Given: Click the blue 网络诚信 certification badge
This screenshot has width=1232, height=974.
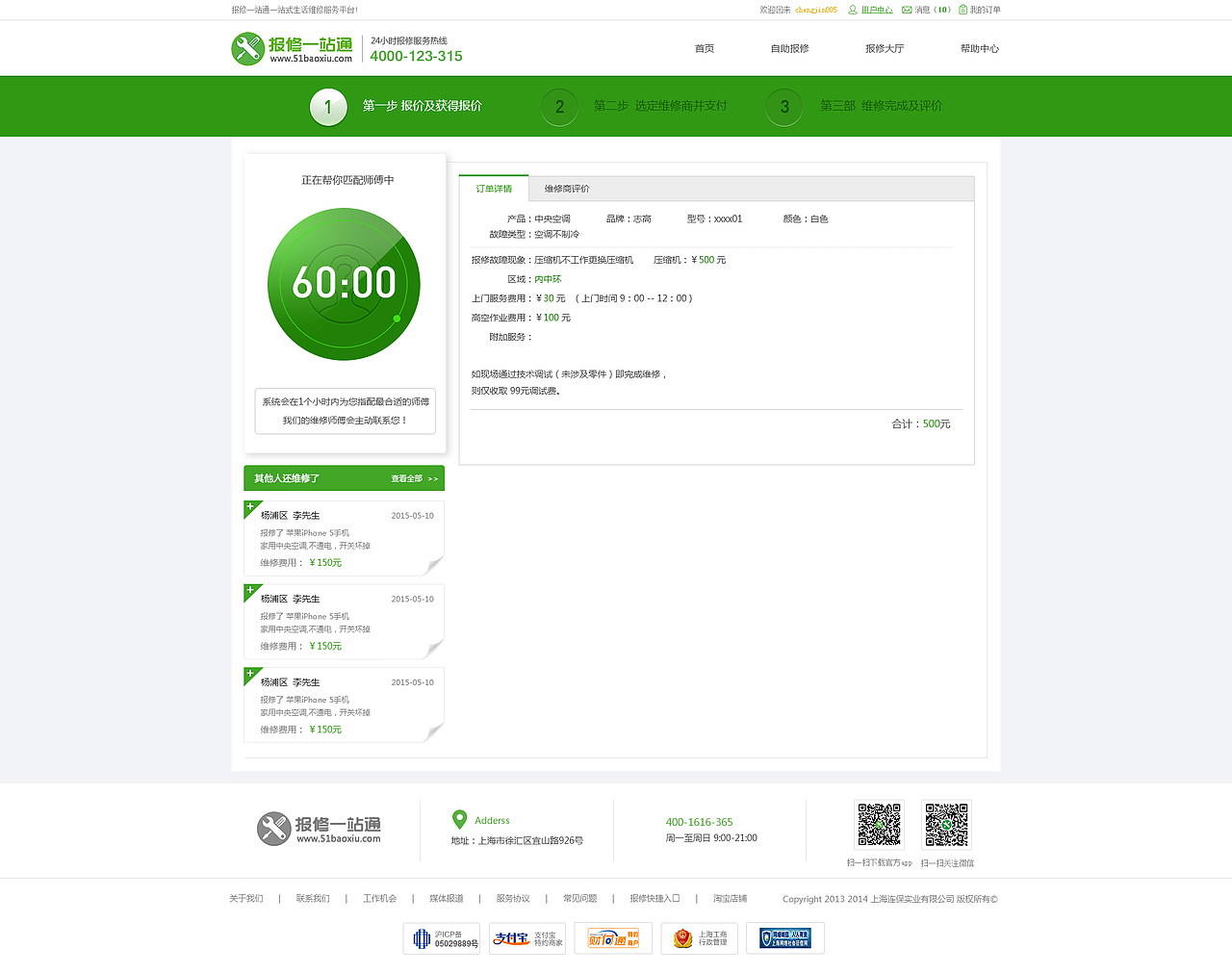Looking at the screenshot, I should click(x=785, y=938).
